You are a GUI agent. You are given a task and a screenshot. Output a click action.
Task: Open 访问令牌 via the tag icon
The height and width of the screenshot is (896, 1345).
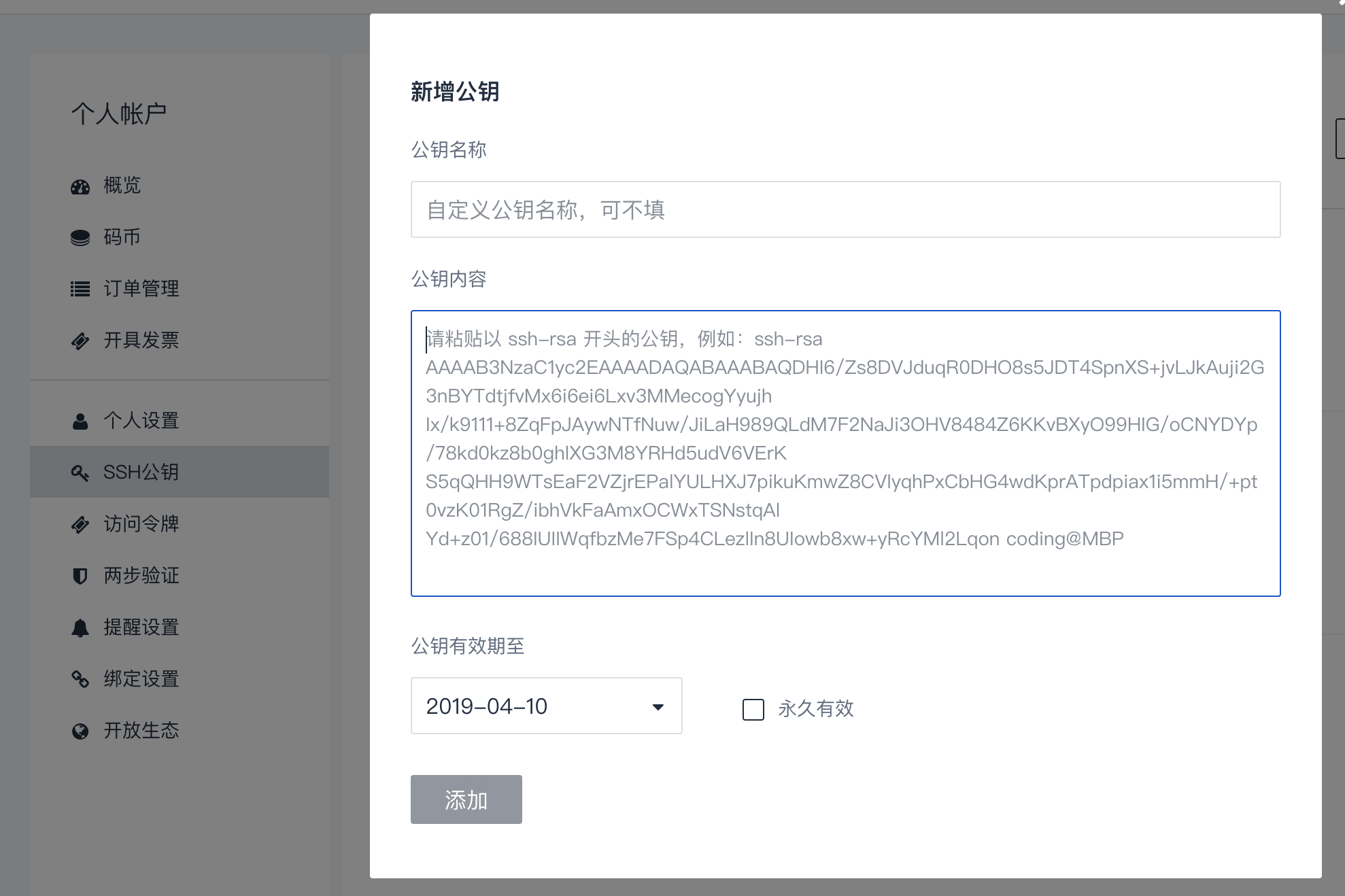pos(80,523)
